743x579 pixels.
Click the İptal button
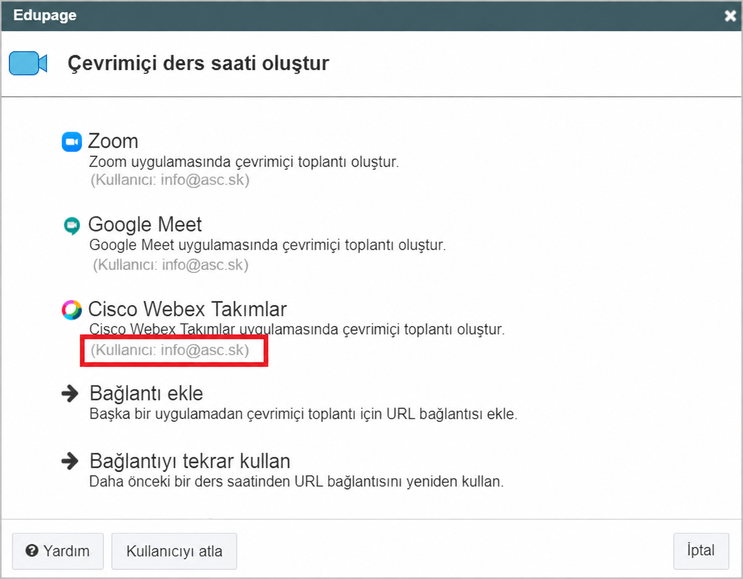(701, 551)
